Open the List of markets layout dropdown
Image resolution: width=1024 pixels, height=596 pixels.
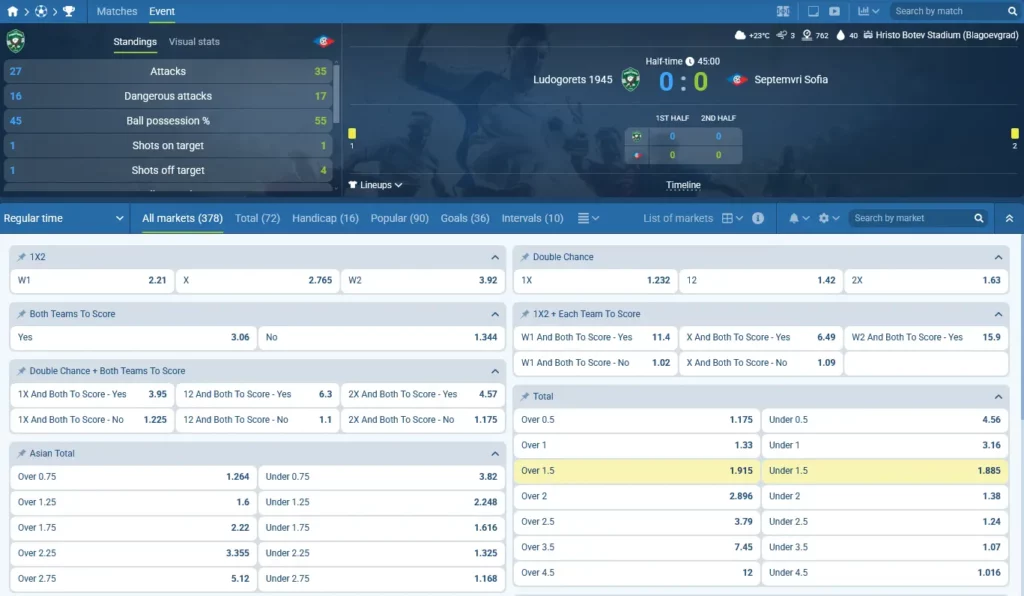(x=732, y=218)
